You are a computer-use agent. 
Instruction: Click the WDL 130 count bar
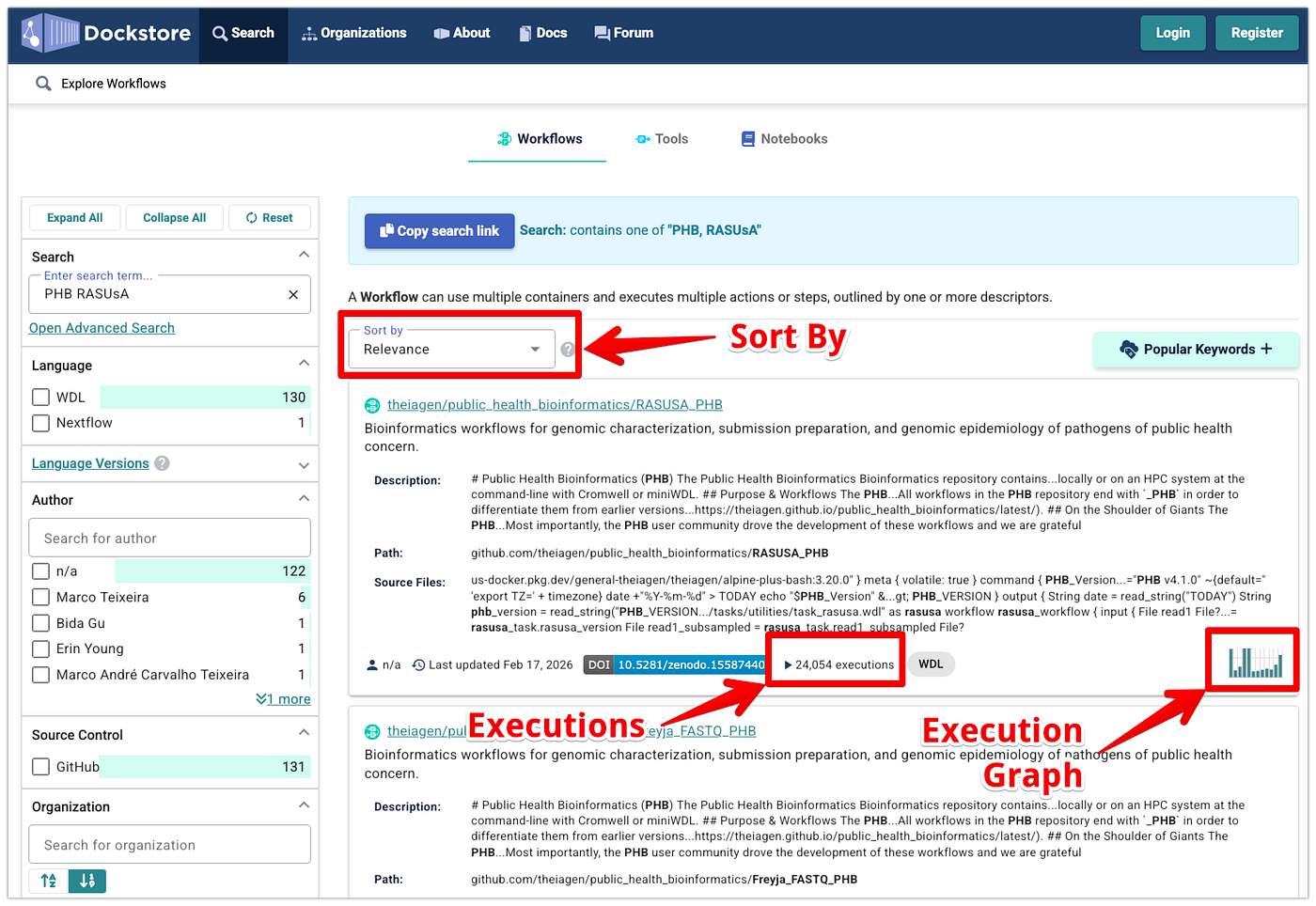[x=205, y=398]
